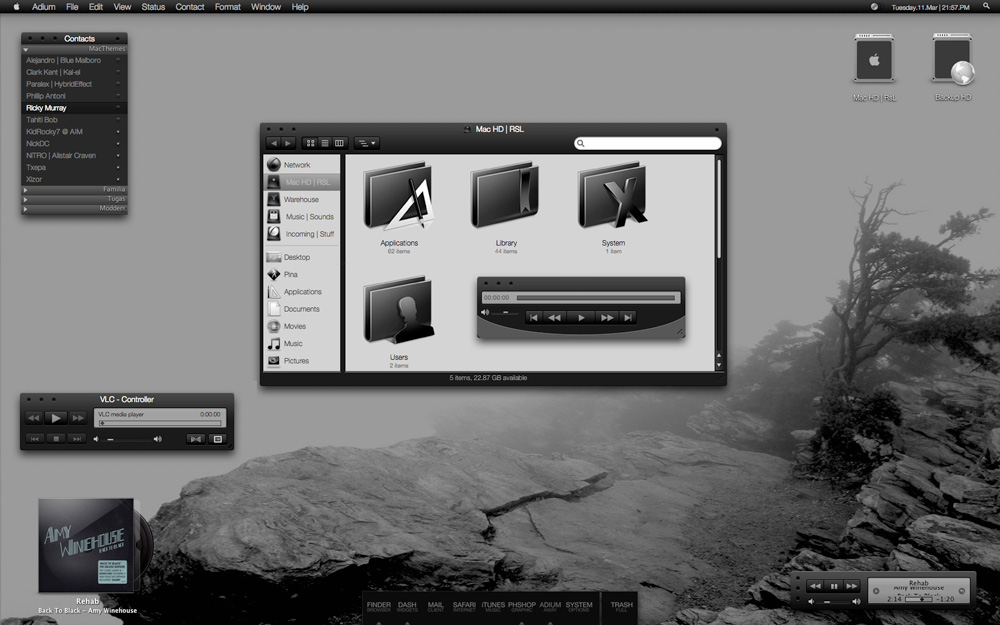The image size is (1000, 625).
Task: Open Window menu
Action: tap(266, 6)
